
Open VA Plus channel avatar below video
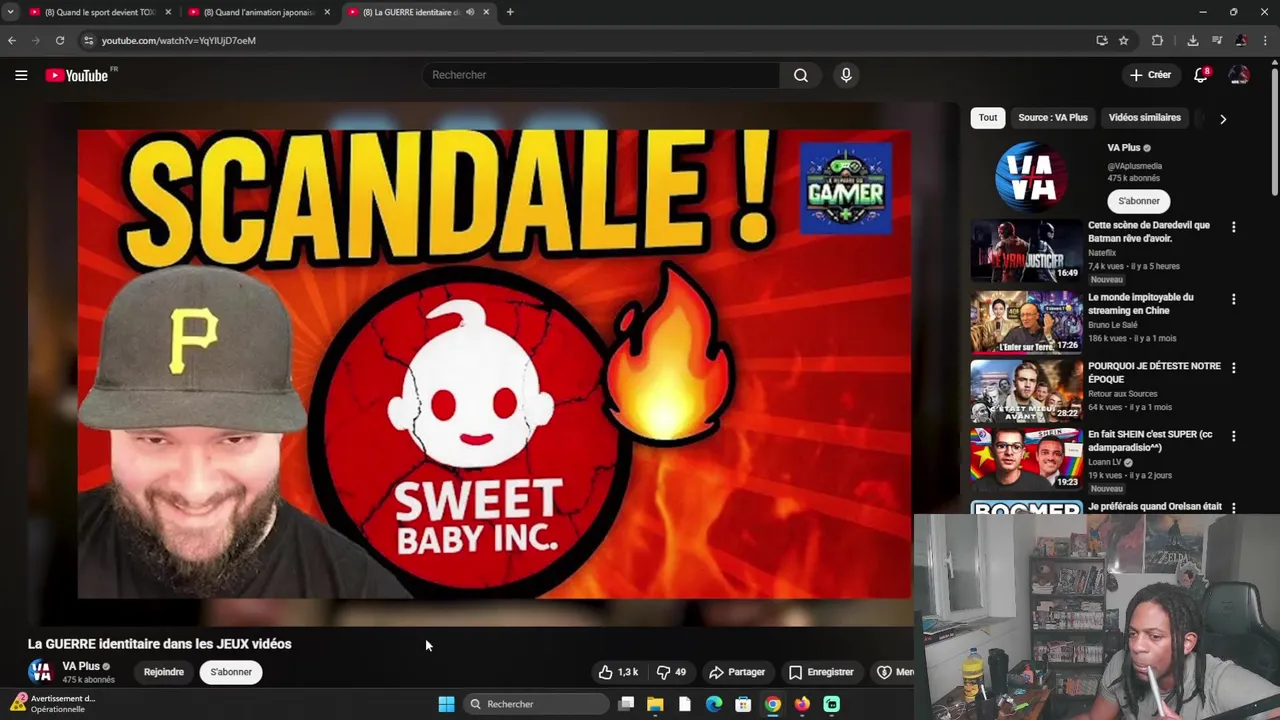pos(40,672)
